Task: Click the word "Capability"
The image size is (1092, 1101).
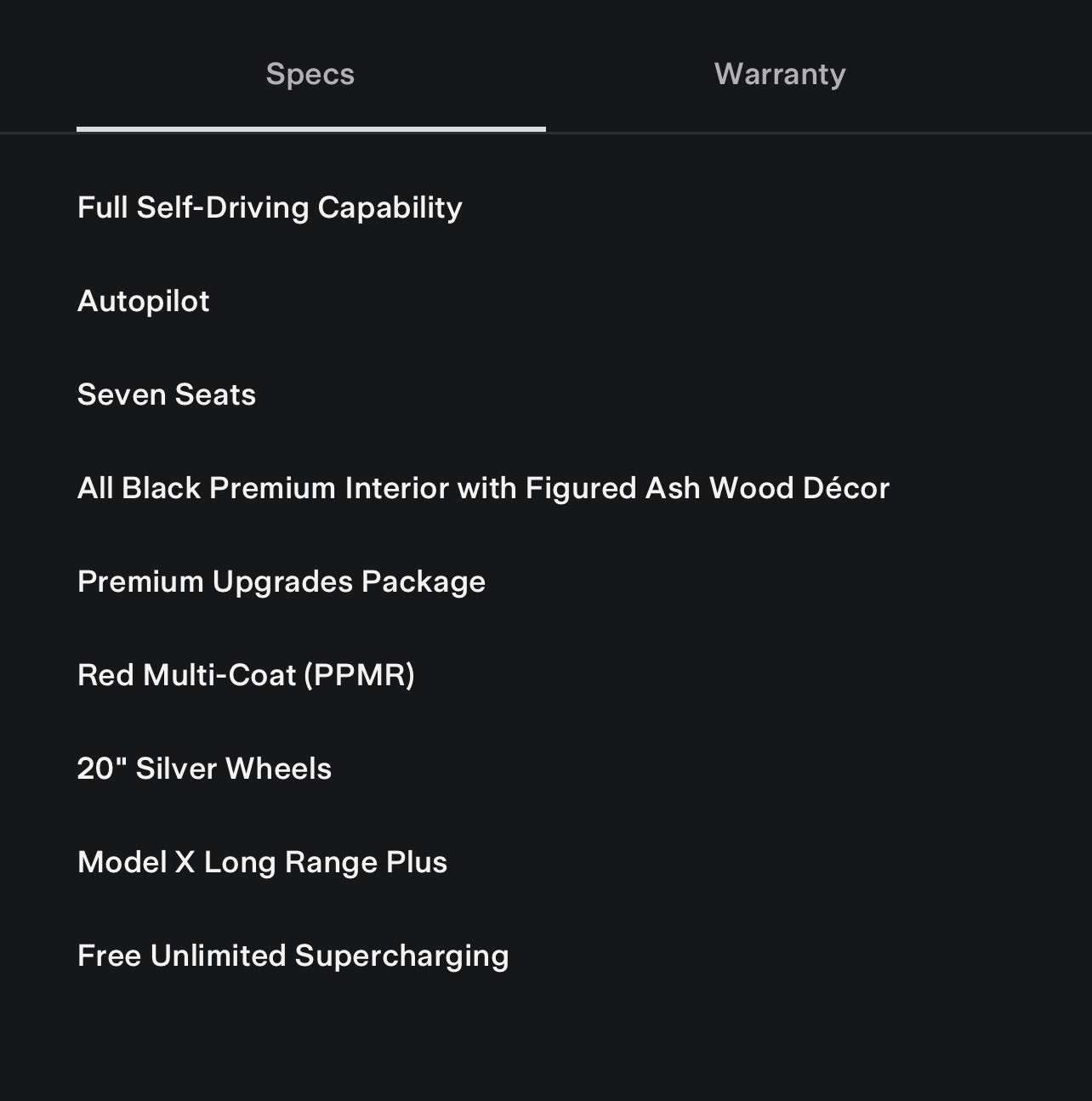Action: [x=390, y=207]
